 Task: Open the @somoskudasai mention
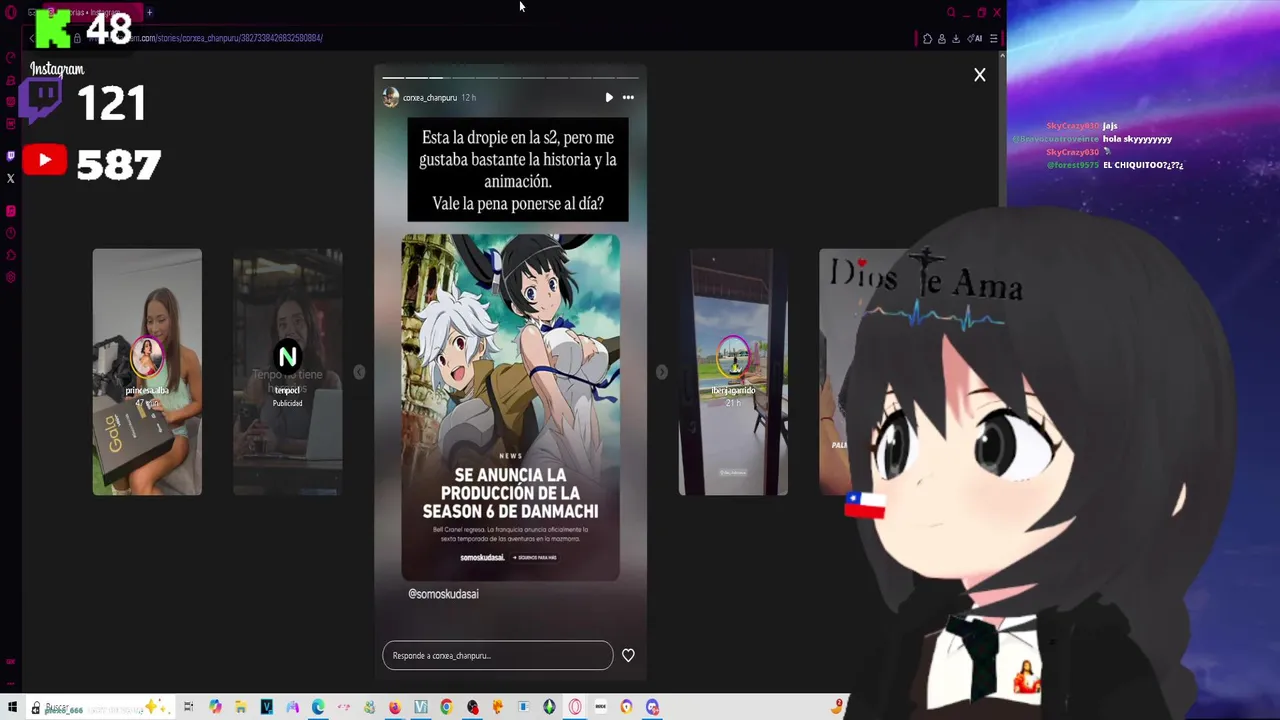443,594
